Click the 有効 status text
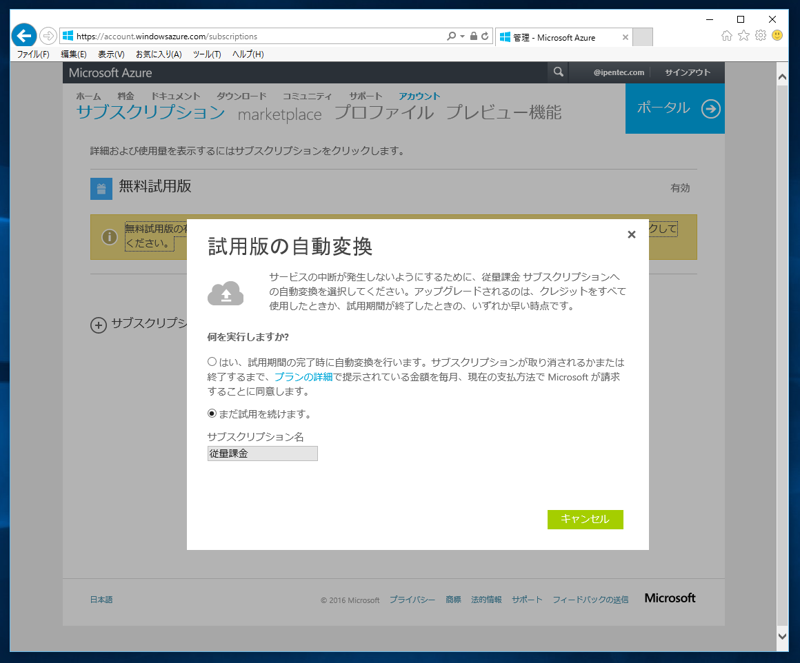Viewport: 800px width, 663px height. coord(680,188)
